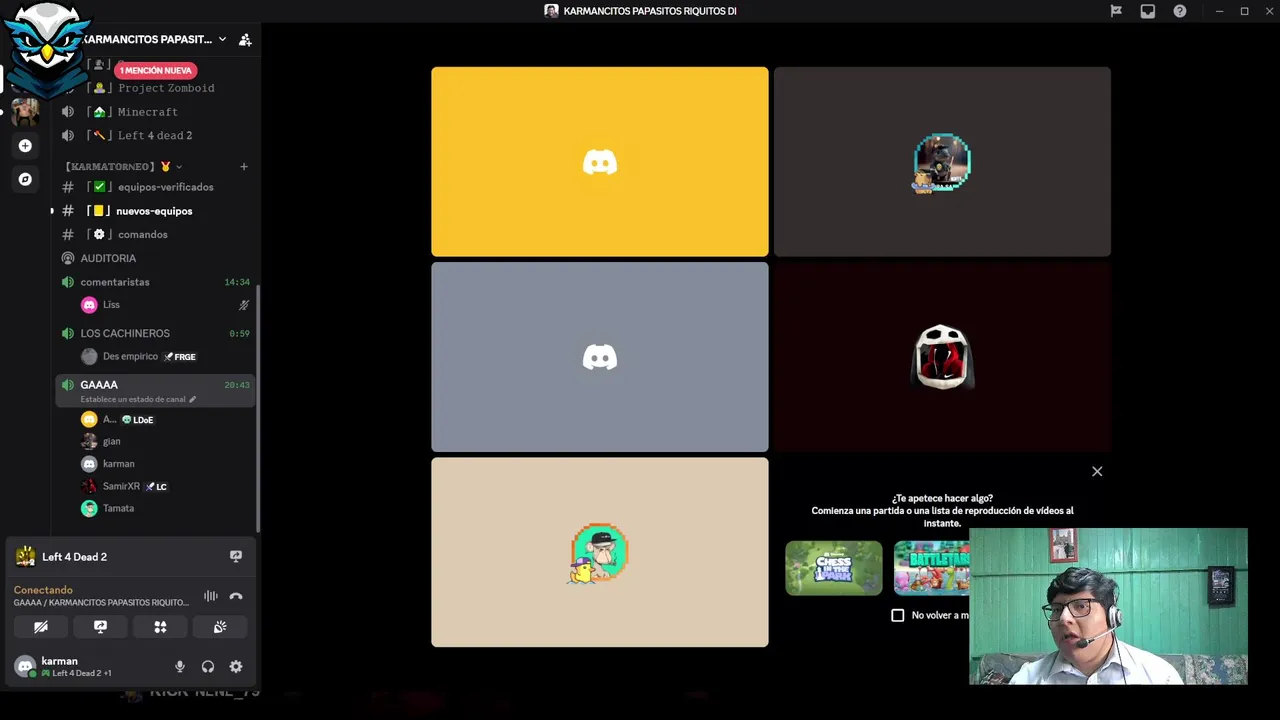This screenshot has width=1280, height=720.
Task: Click karman's avatar in the user panel
Action: [25, 666]
